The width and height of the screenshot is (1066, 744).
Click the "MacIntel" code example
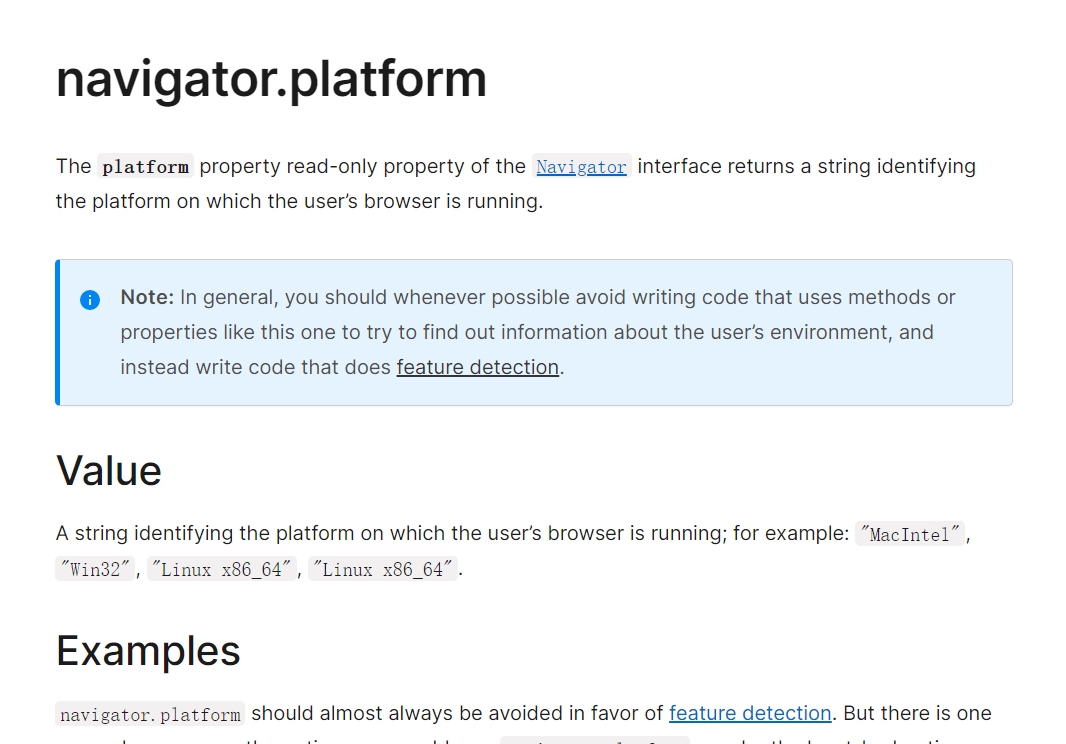point(909,534)
